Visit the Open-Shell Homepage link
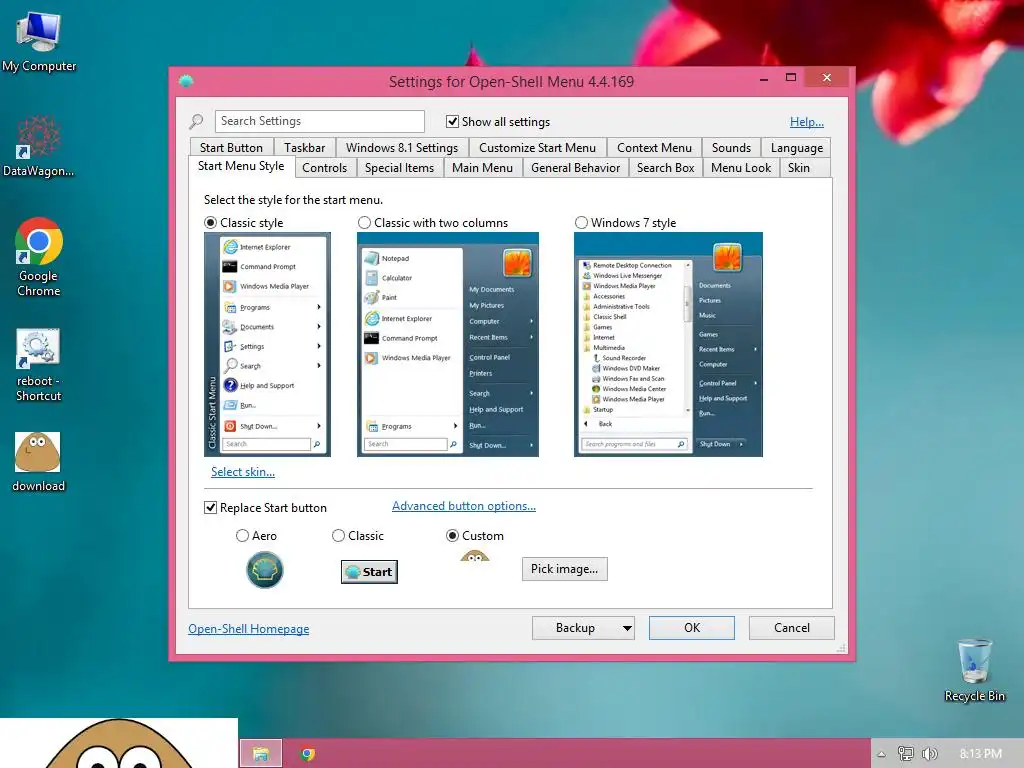Image resolution: width=1024 pixels, height=768 pixels. [249, 628]
